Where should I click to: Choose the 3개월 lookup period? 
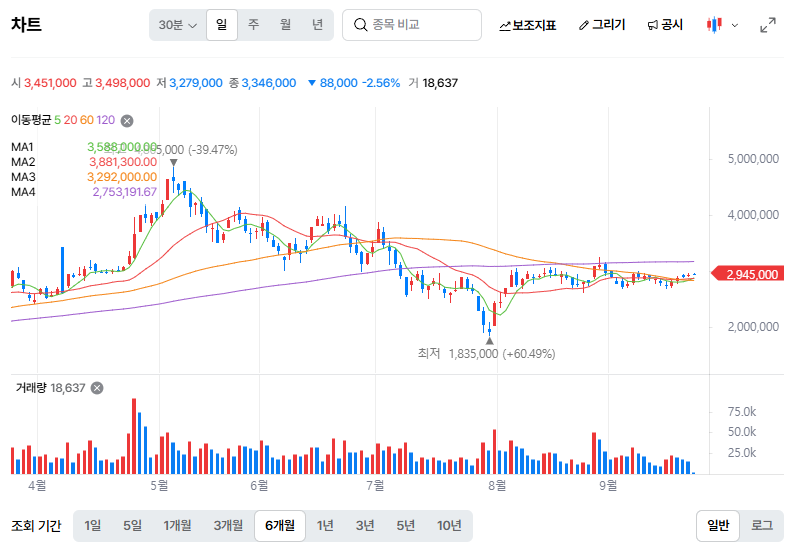(x=228, y=526)
